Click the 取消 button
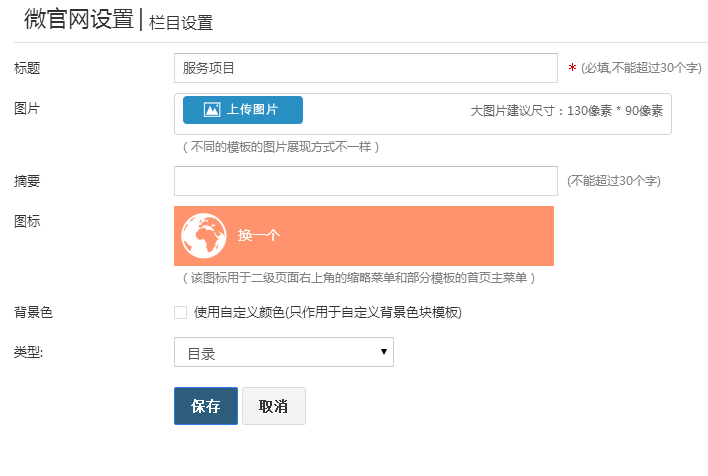The width and height of the screenshot is (708, 476). coord(274,406)
